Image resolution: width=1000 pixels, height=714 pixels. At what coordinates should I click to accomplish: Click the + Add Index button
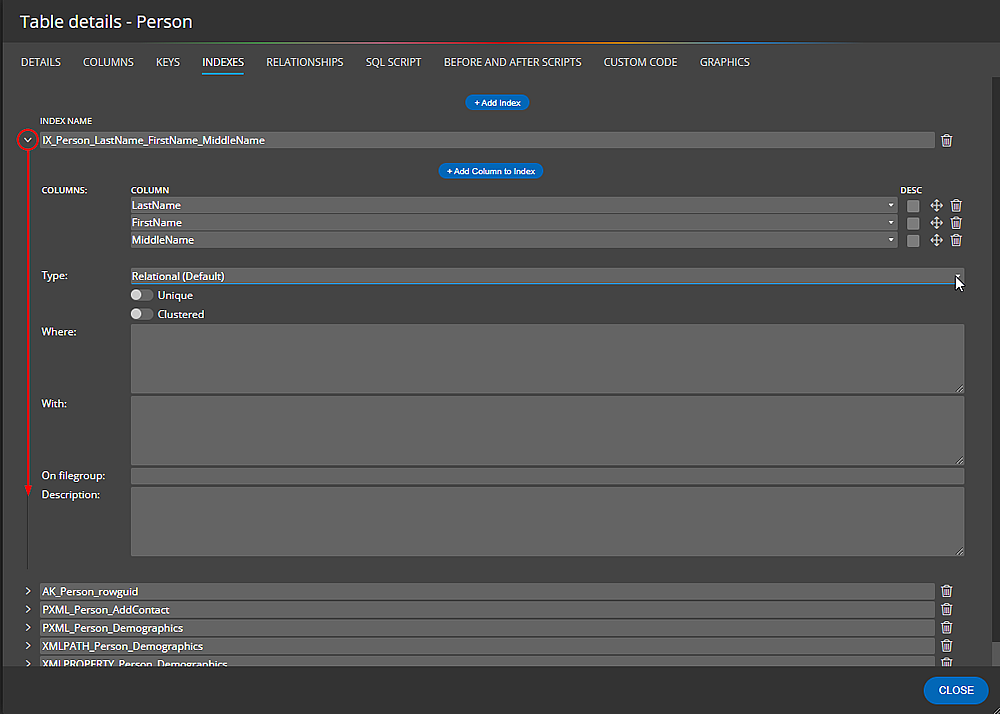(x=497, y=102)
